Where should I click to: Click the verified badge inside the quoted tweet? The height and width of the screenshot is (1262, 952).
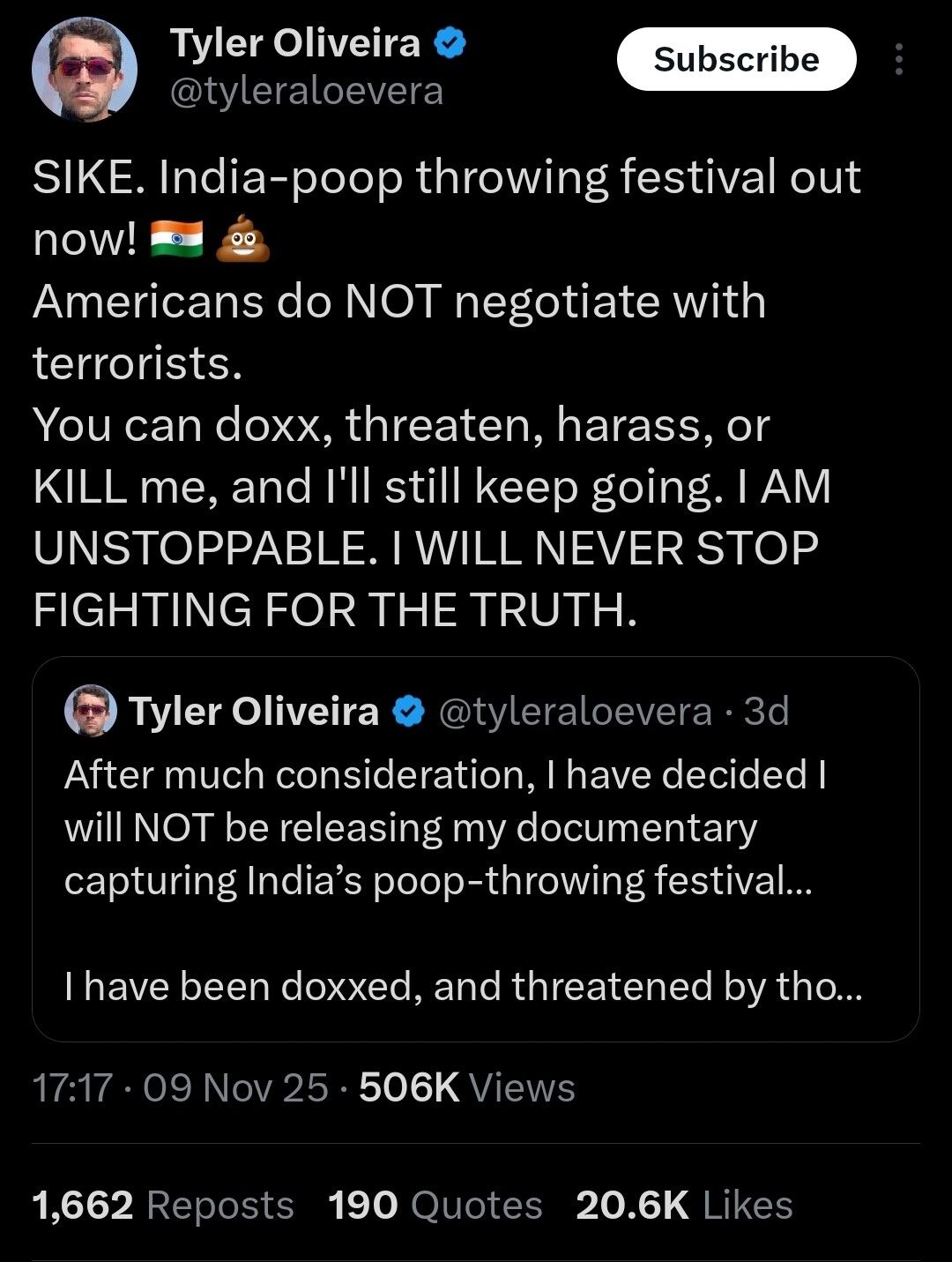[x=408, y=712]
